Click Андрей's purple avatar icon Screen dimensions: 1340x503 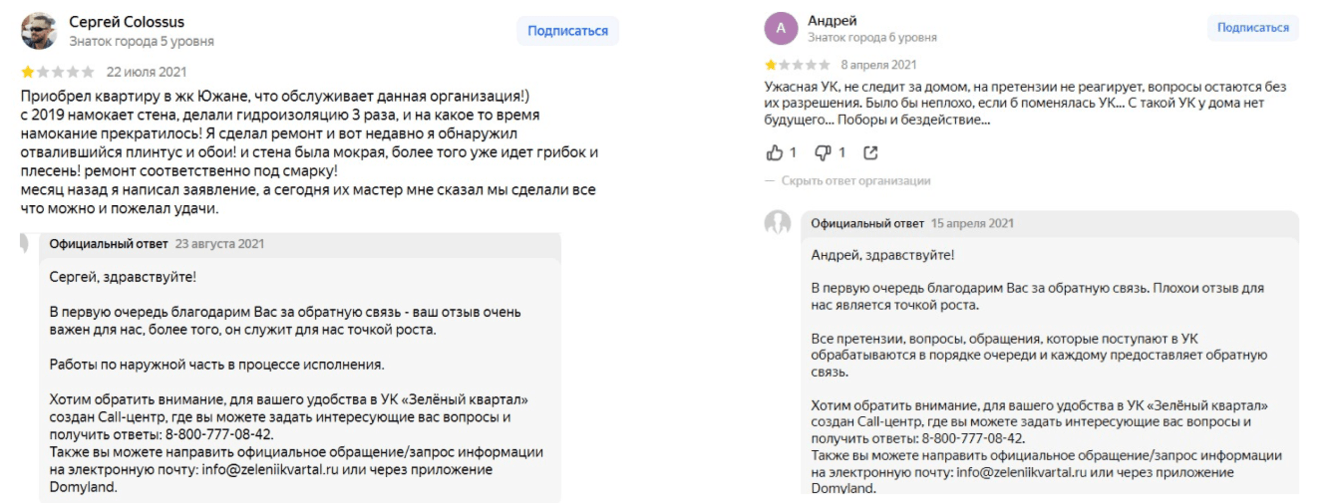click(781, 29)
